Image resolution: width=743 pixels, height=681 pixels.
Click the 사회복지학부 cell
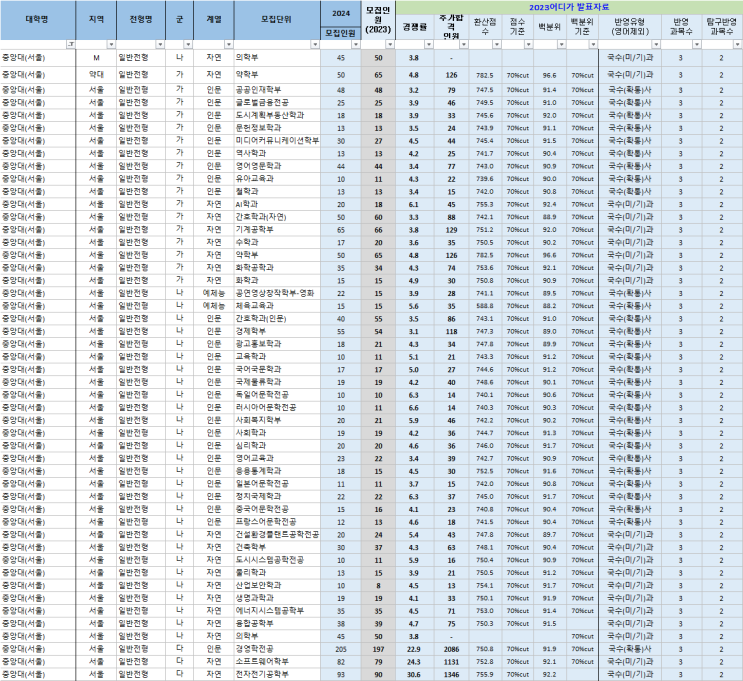pos(277,420)
